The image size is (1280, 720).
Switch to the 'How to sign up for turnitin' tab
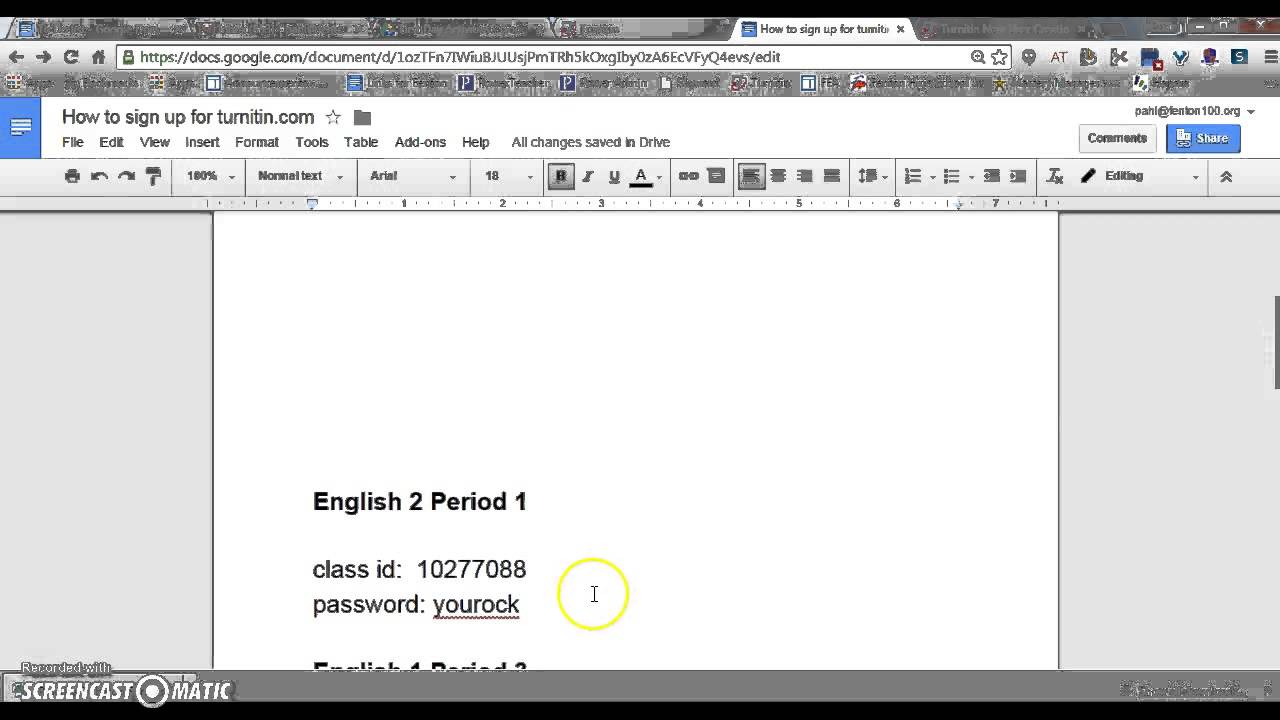pyautogui.click(x=822, y=29)
